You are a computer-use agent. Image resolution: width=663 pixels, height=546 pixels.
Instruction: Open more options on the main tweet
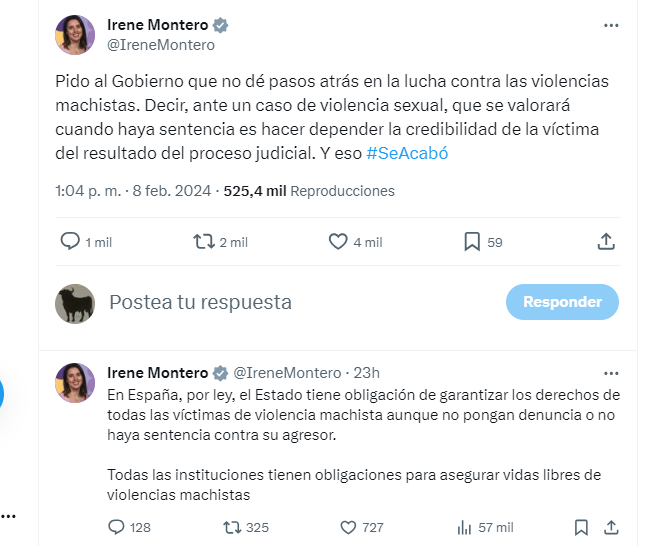[x=611, y=25]
